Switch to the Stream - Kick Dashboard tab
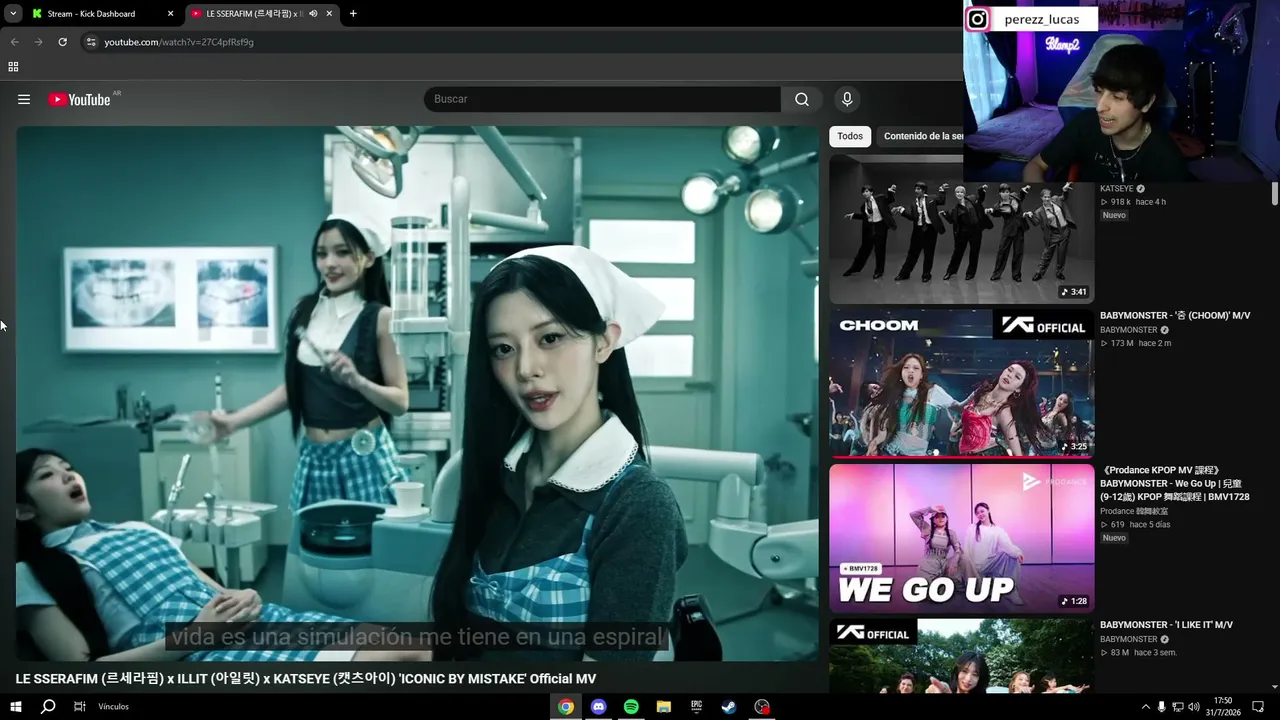This screenshot has width=1280, height=720. [x=101, y=14]
